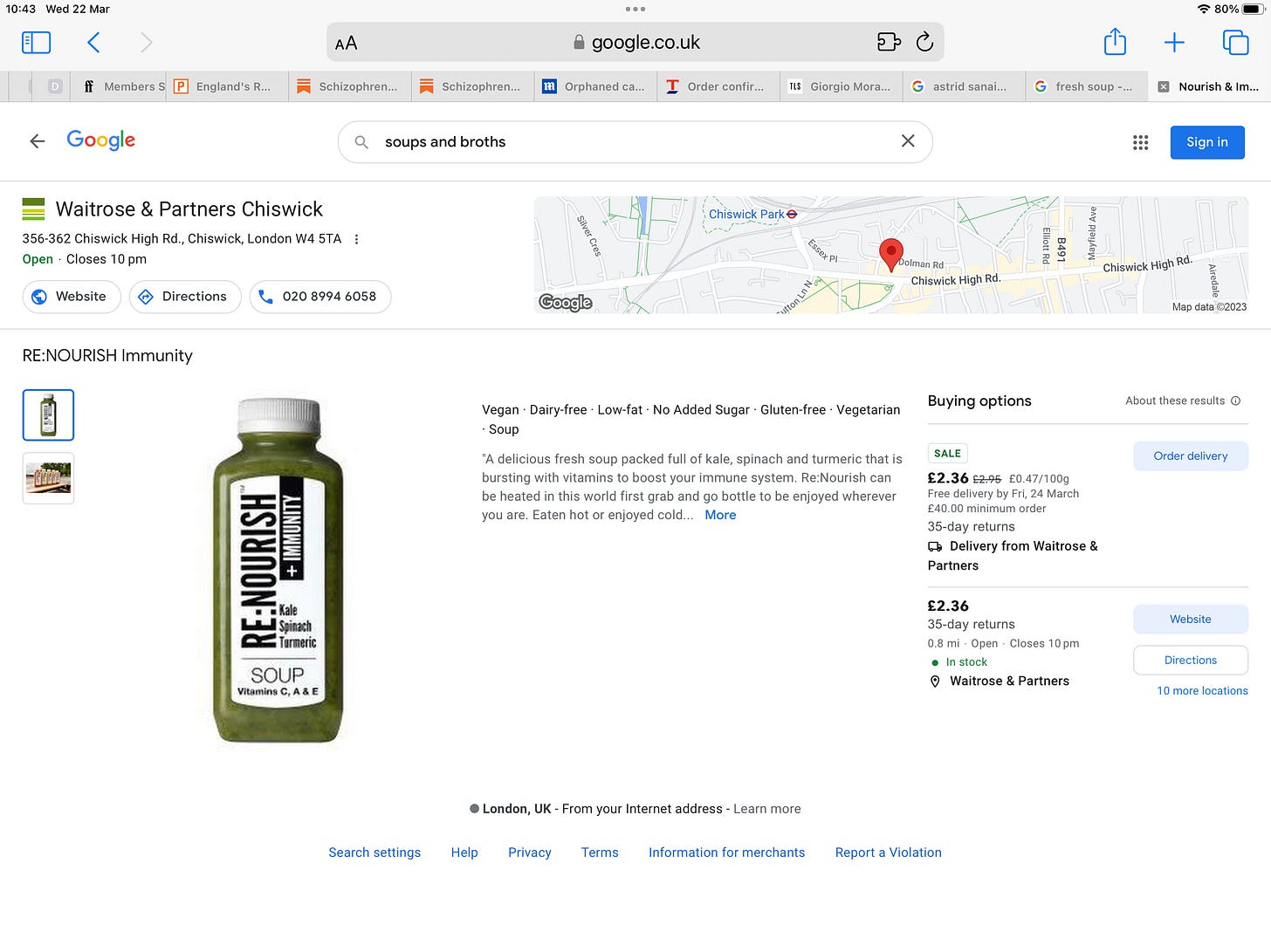The image size is (1271, 952).
Task: Open the Google logo homepage
Action: point(101,140)
